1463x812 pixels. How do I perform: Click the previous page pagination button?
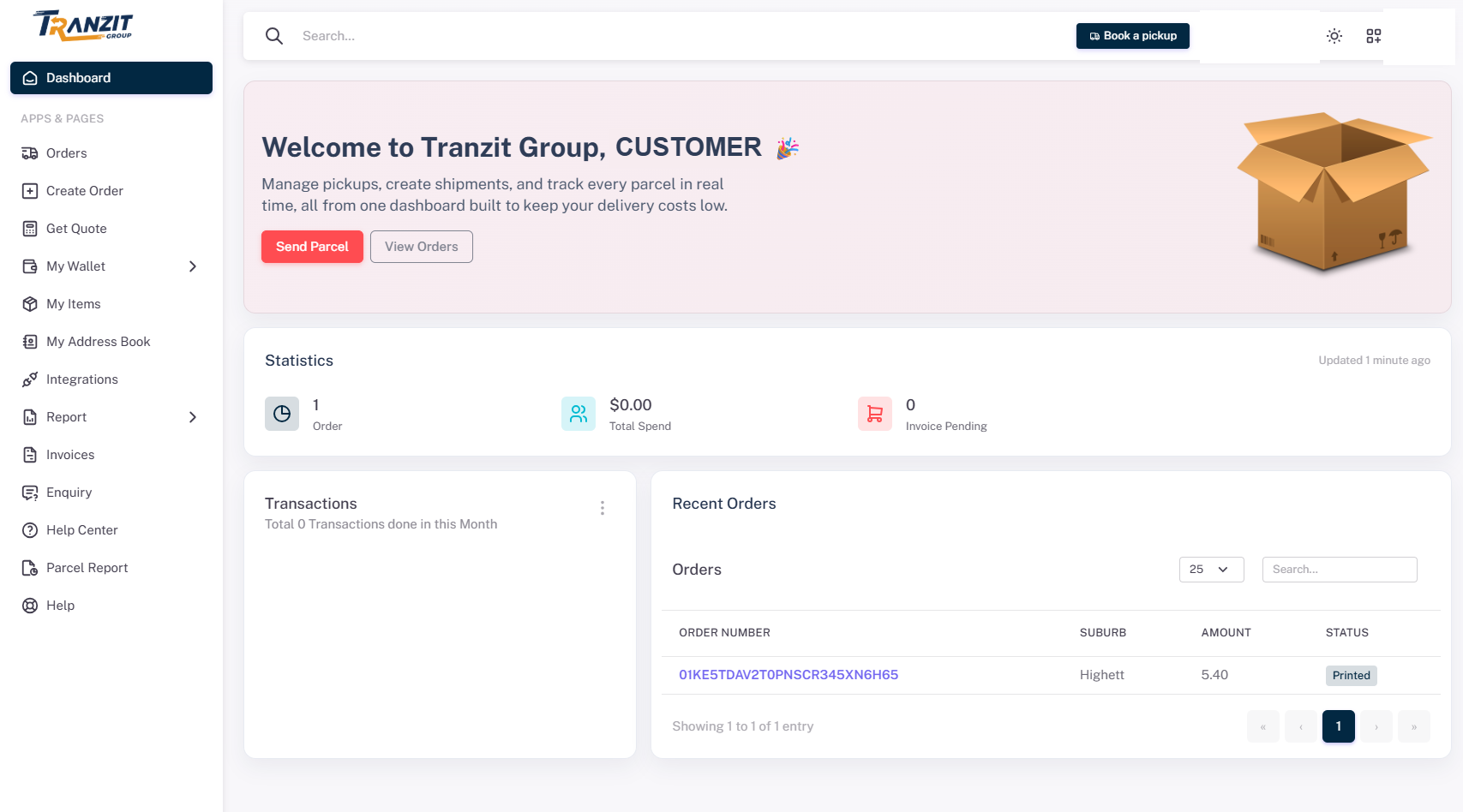[x=1301, y=726]
